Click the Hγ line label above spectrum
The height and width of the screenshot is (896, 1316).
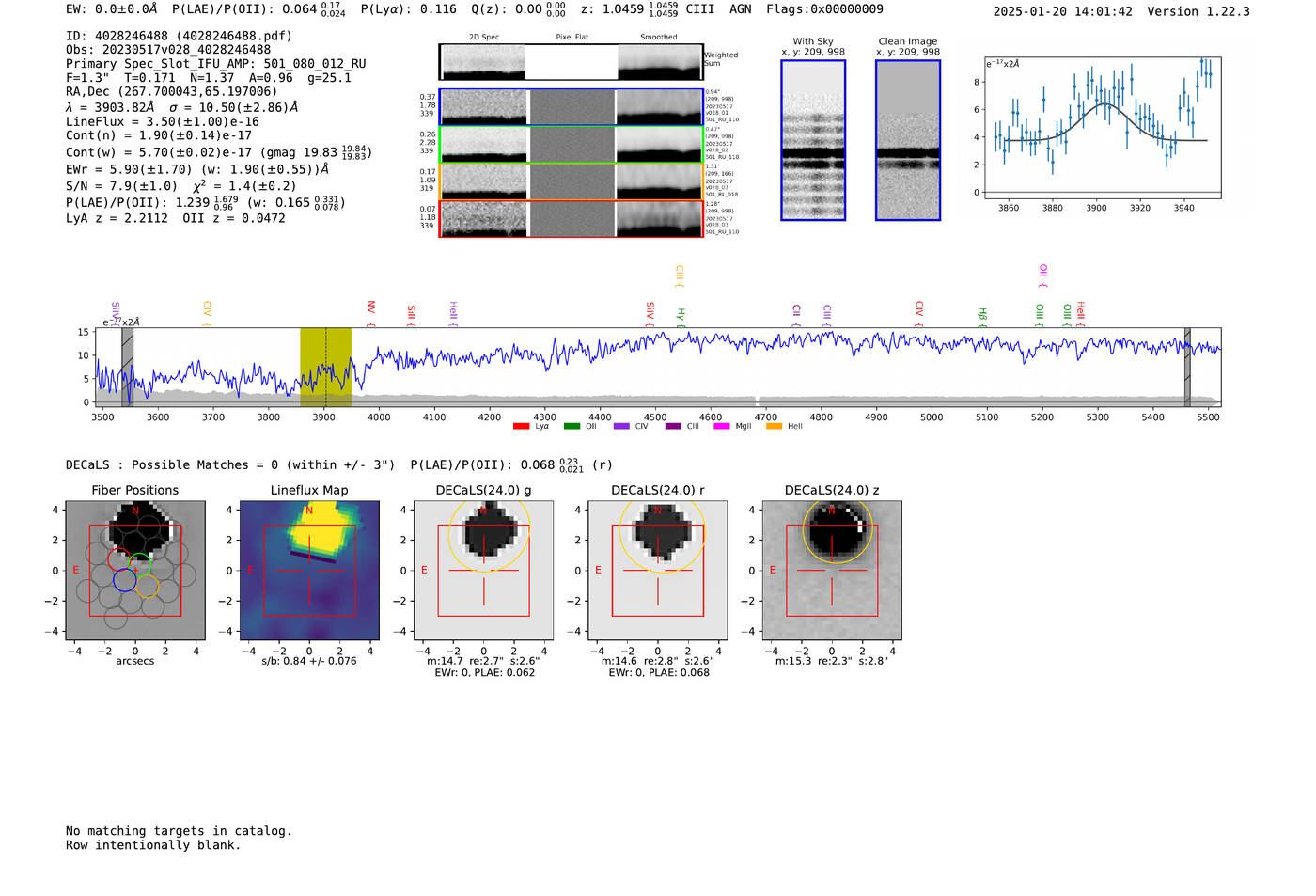pos(681,316)
